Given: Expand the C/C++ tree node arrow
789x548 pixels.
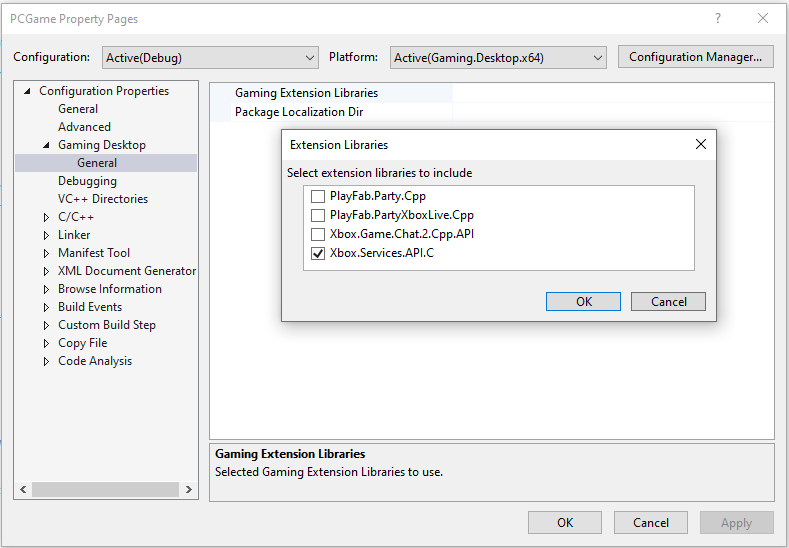Looking at the screenshot, I should point(47,217).
